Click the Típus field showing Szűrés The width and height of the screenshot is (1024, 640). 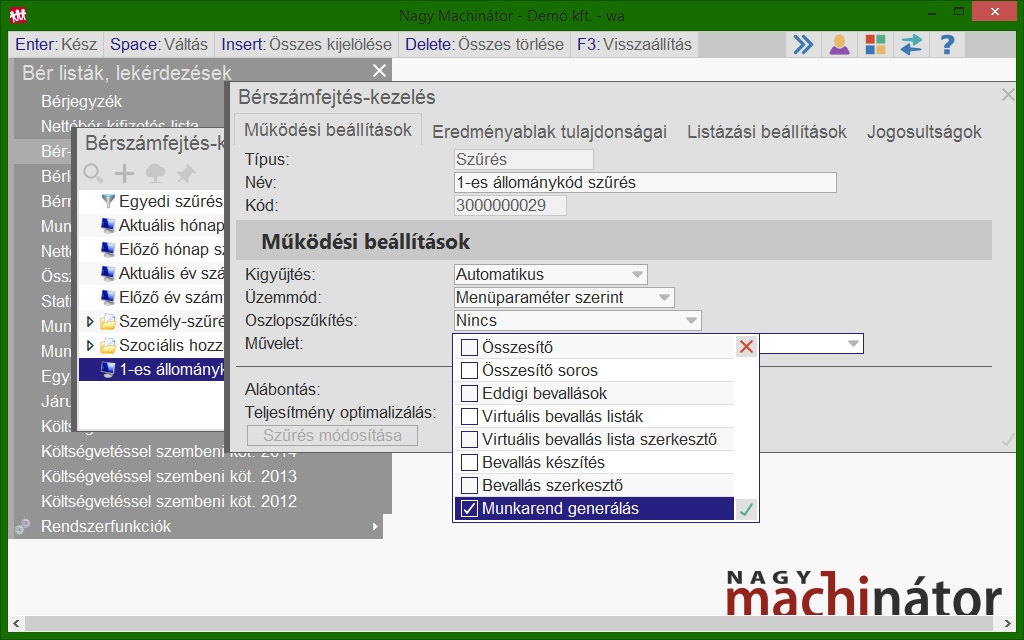524,159
